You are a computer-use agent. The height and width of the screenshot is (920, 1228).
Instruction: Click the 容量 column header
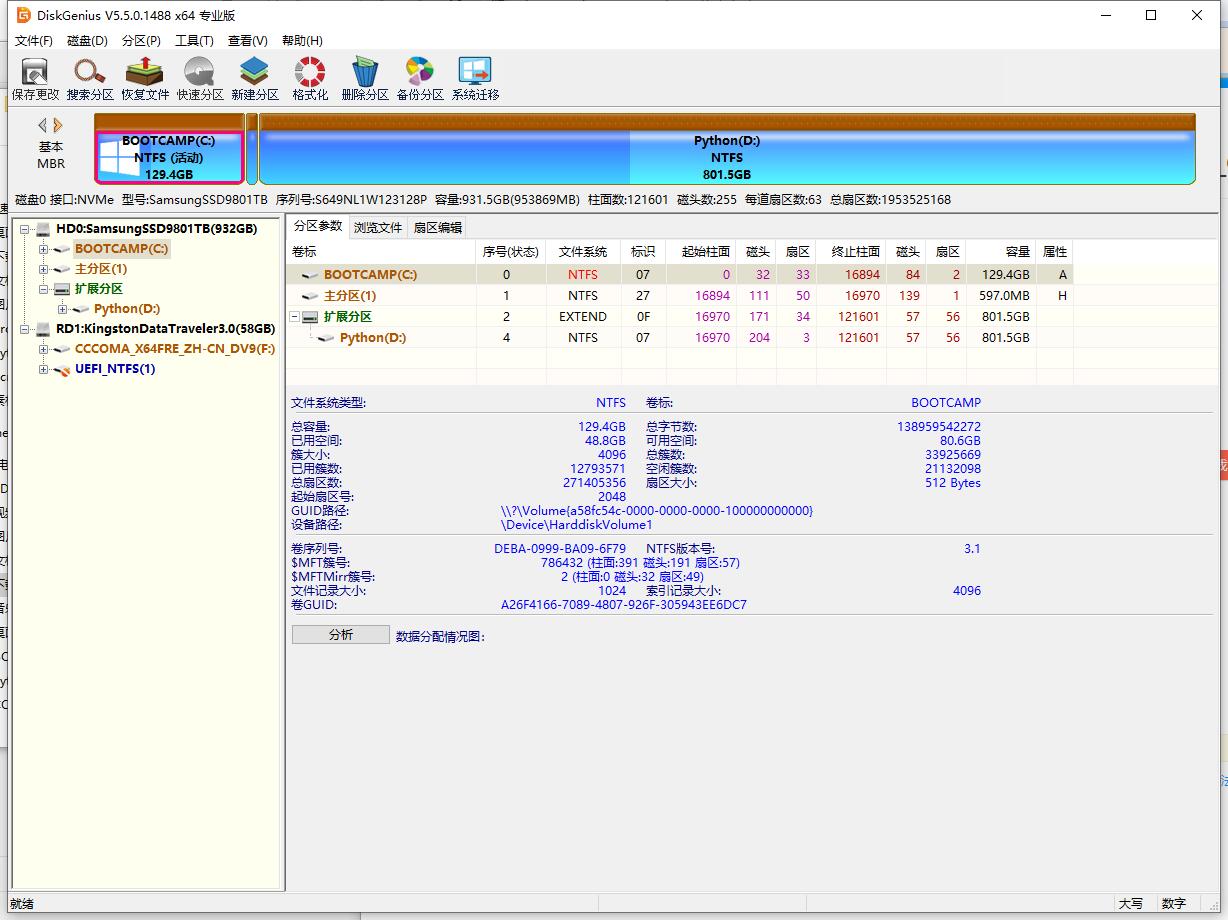click(x=1002, y=252)
